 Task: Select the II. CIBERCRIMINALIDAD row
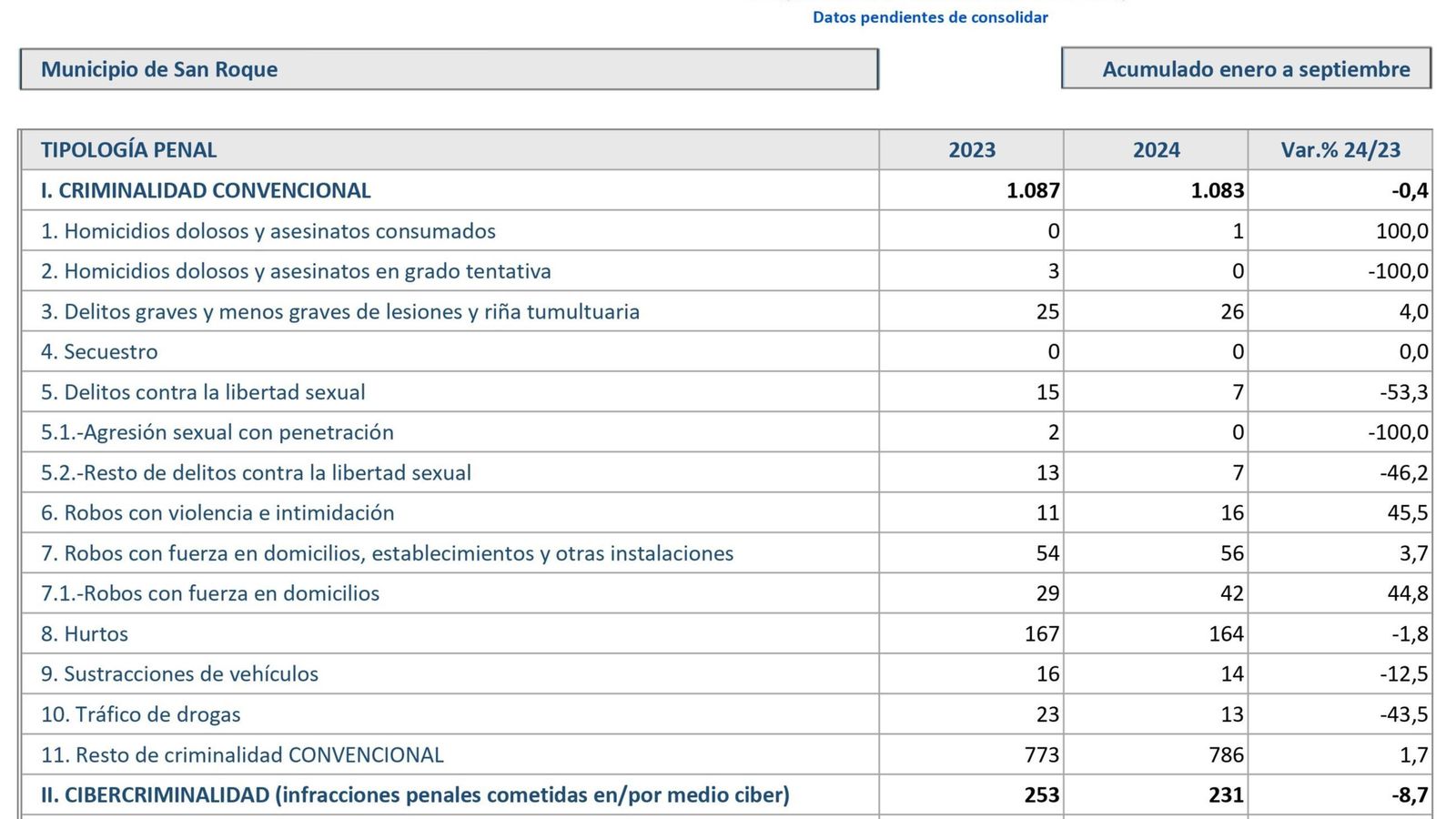(414, 794)
